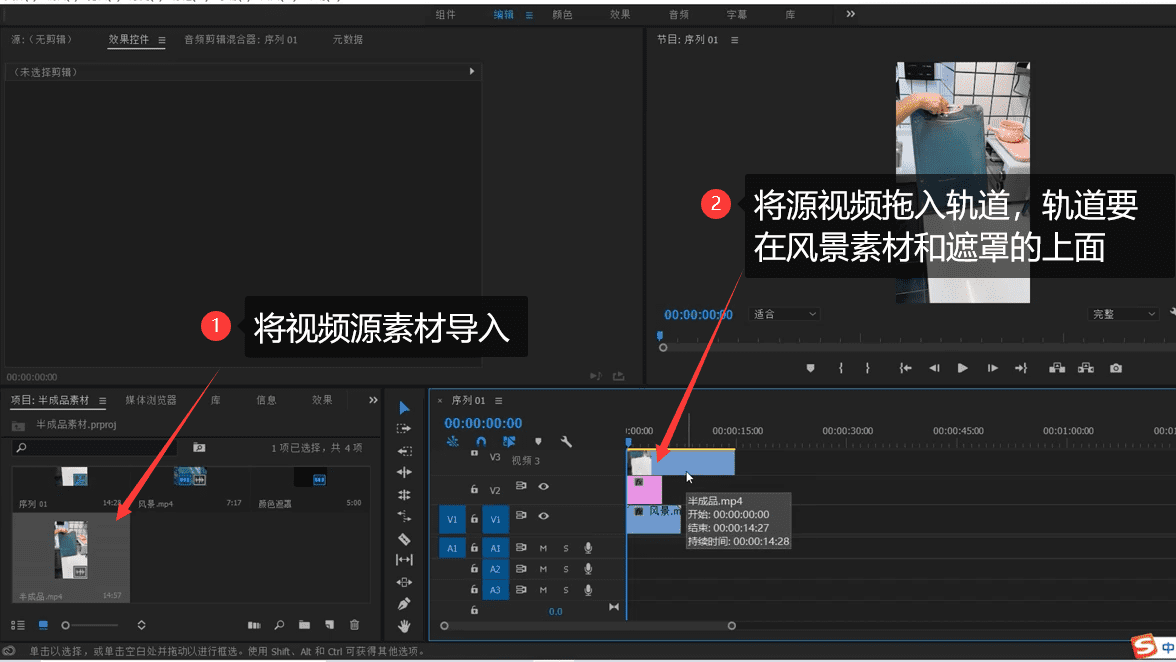
Task: Create new bin in Project panel
Action: coord(304,625)
